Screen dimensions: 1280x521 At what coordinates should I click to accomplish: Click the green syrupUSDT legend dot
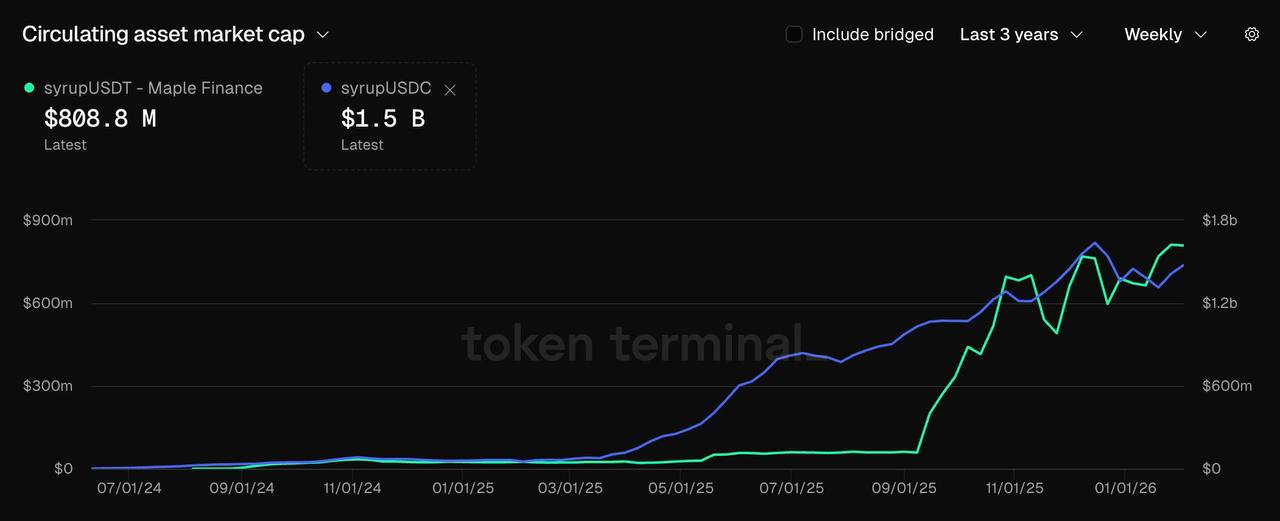(29, 88)
